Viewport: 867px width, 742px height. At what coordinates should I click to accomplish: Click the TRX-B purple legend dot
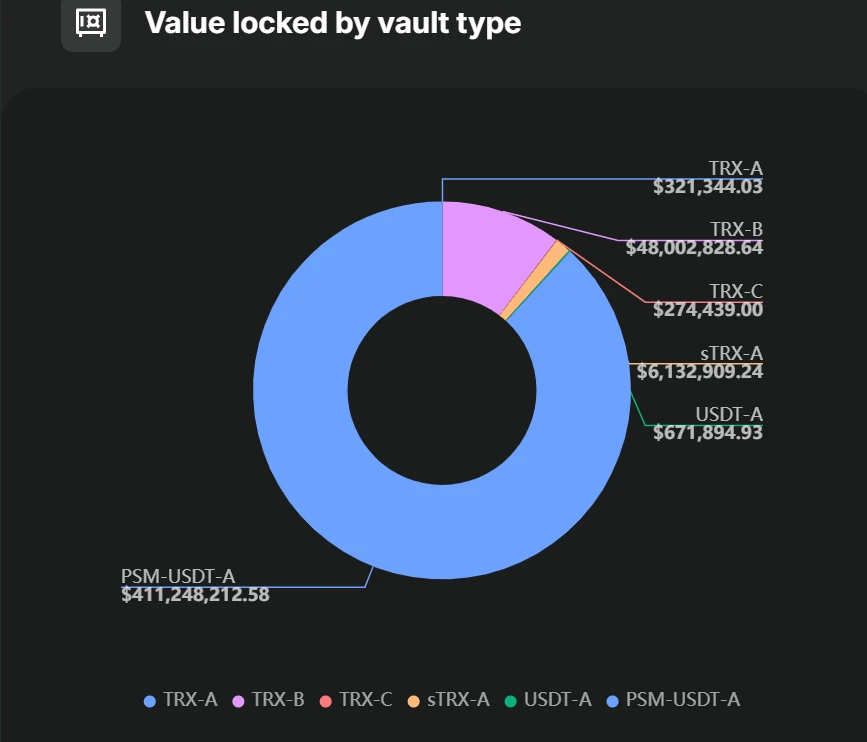pos(238,700)
